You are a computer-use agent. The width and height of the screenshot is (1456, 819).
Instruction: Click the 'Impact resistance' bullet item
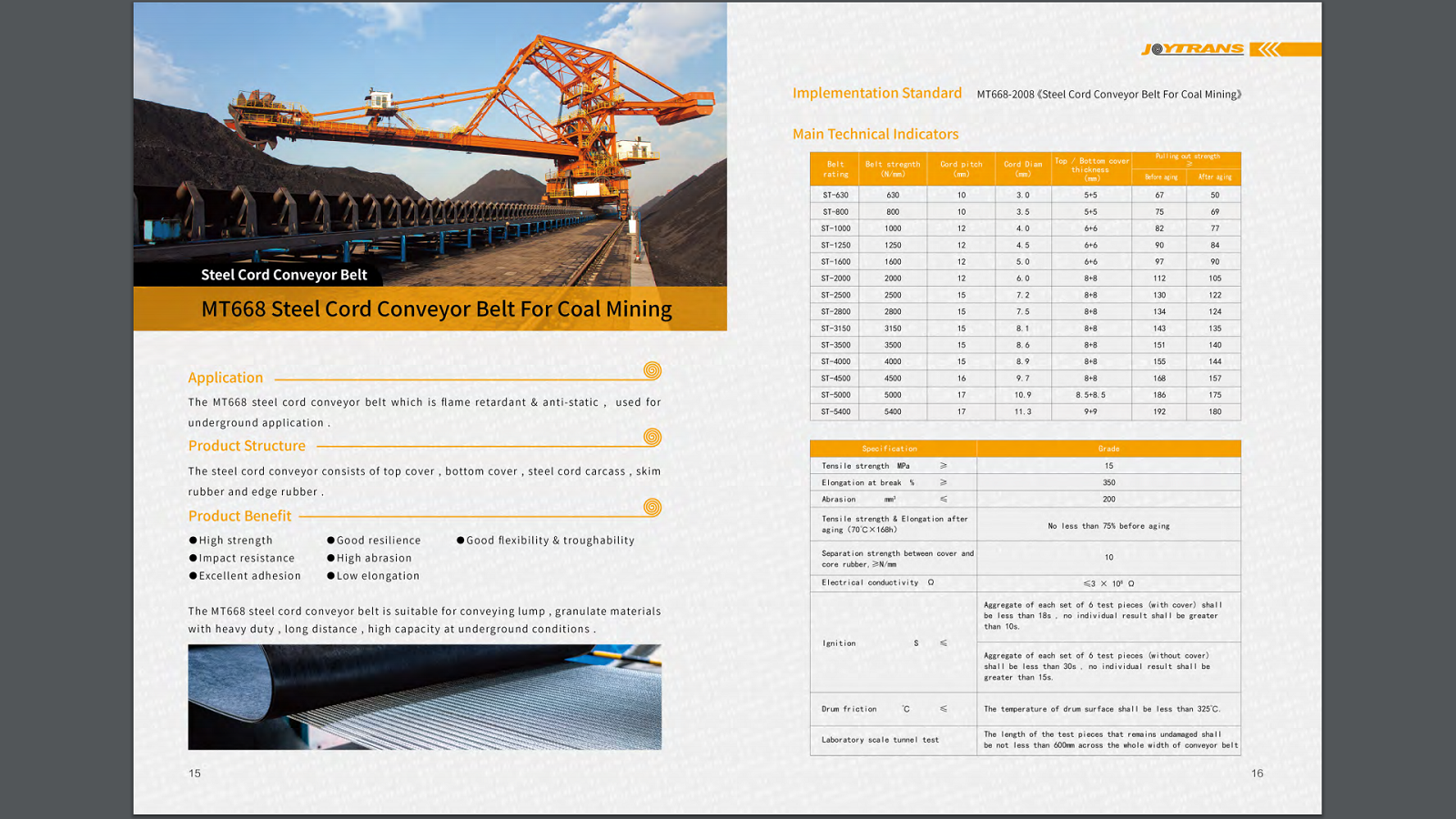point(242,559)
